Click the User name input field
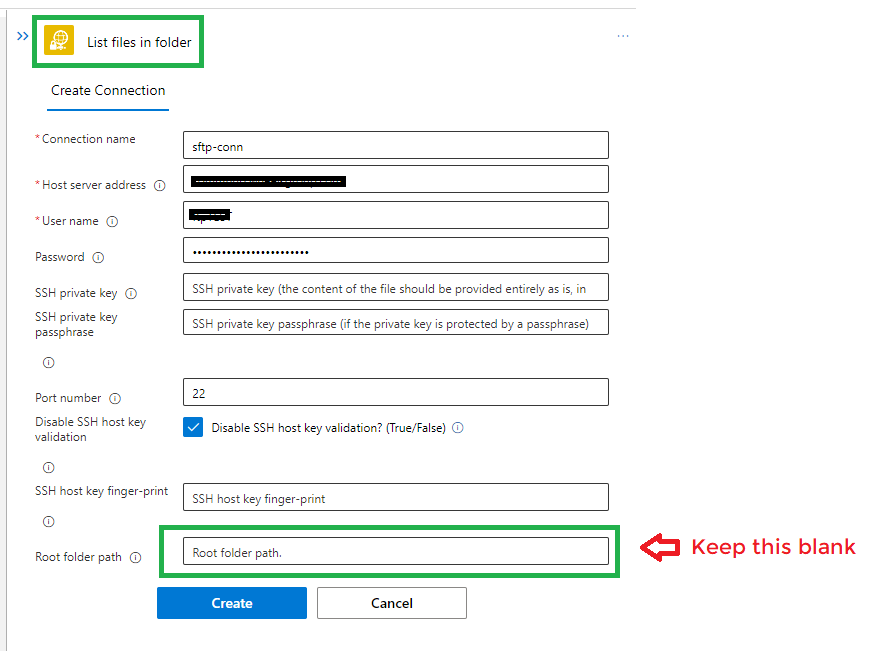The image size is (873, 651). (x=396, y=215)
